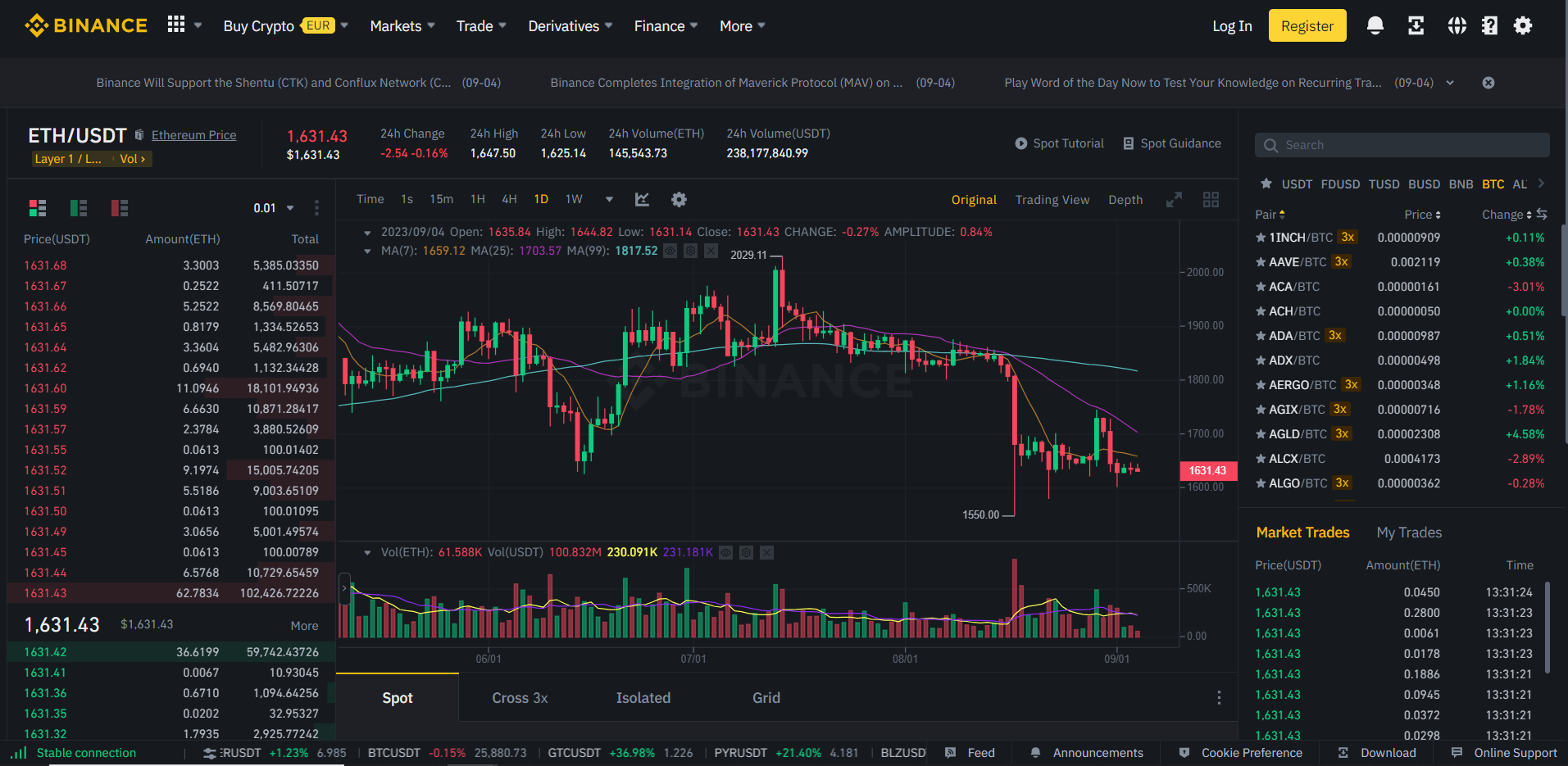Image resolution: width=1568 pixels, height=766 pixels.
Task: Click Log In
Action: tap(1232, 26)
